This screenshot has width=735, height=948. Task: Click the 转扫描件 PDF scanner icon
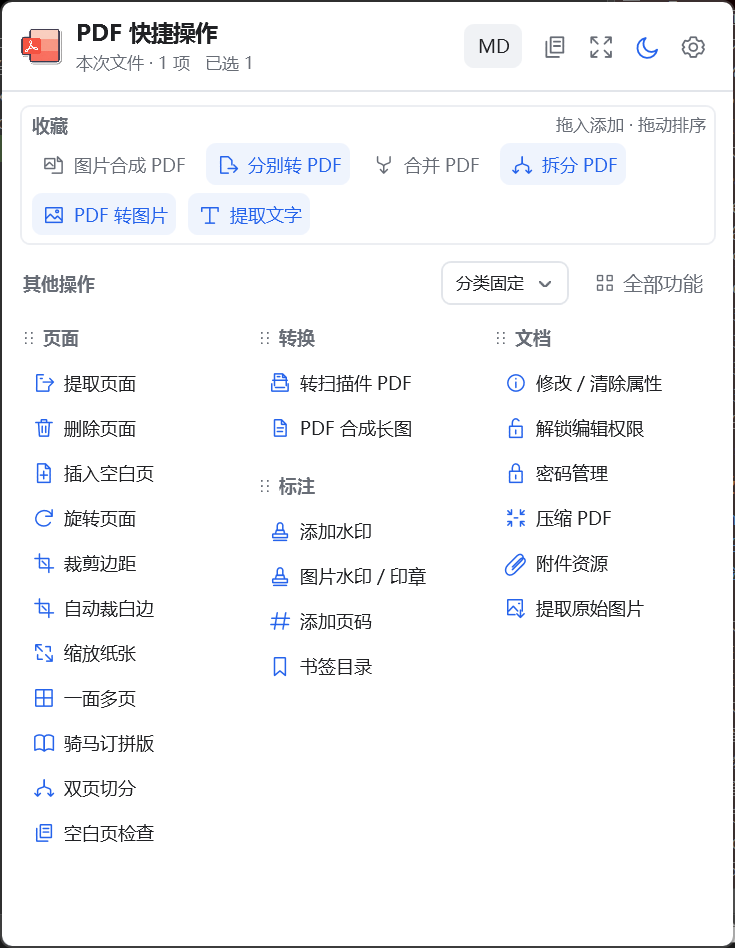pos(280,383)
